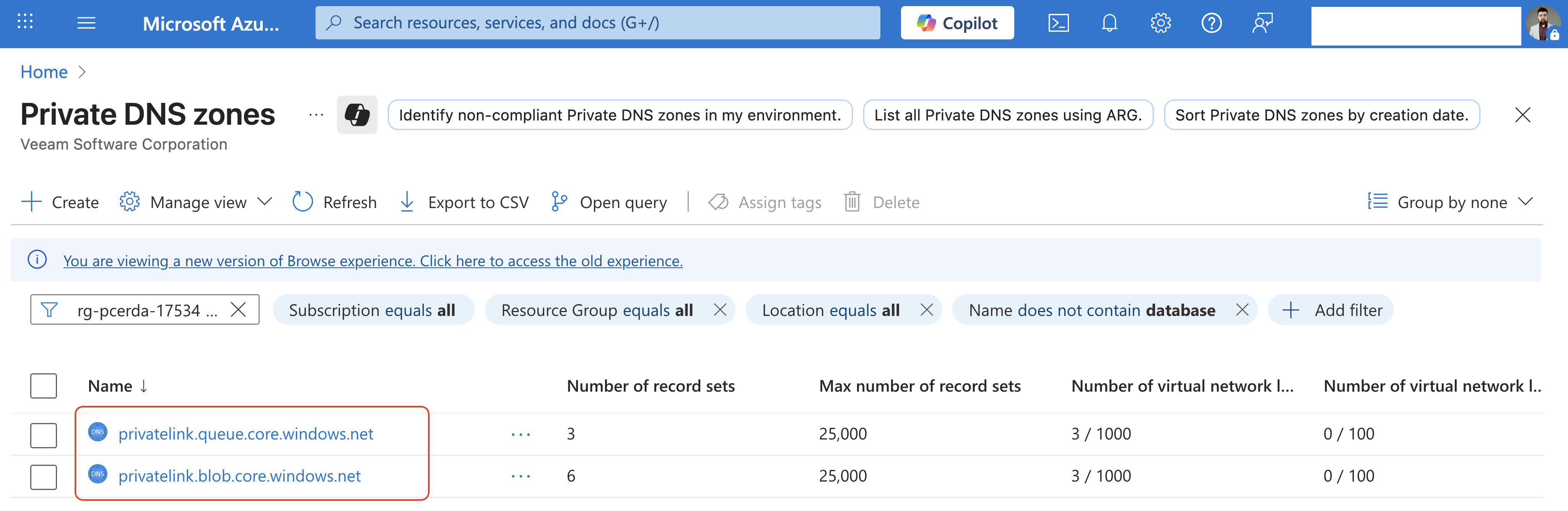Open row menu for privatelink.blob.core.windows.net
This screenshot has width=1568, height=511.
(520, 476)
